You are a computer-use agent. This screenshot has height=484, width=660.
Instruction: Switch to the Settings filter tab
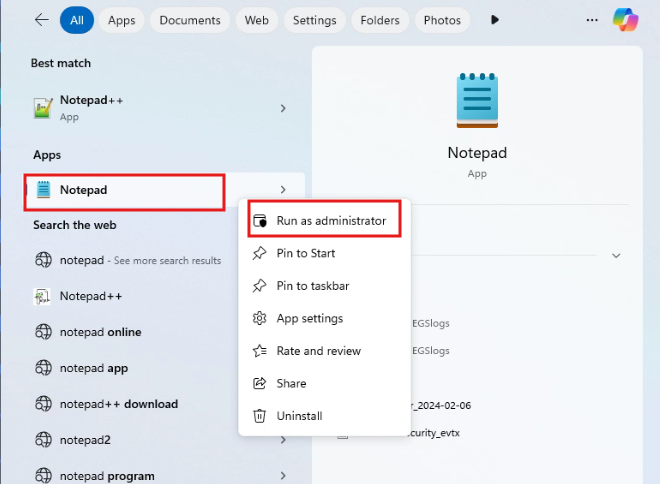tap(314, 20)
